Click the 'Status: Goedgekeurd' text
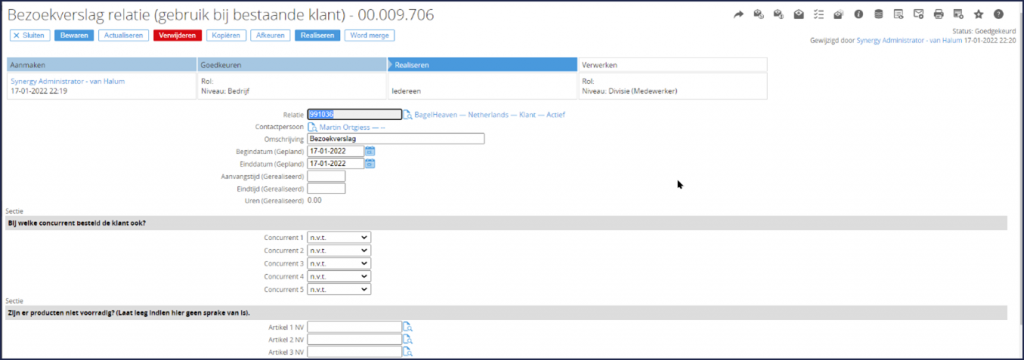 pos(984,31)
